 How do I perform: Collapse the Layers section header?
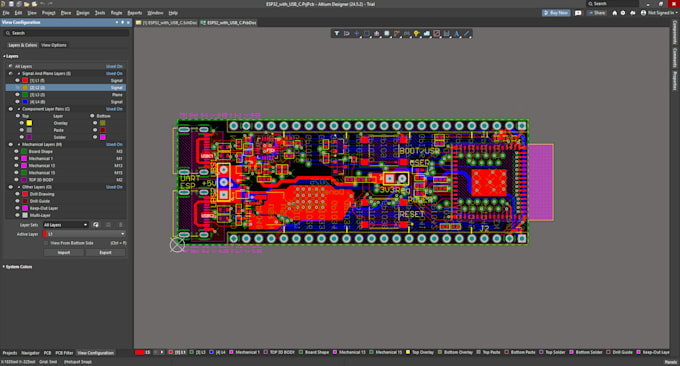4,56
